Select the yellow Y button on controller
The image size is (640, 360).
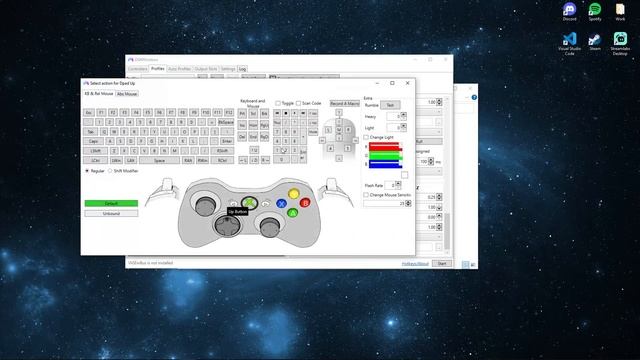[x=293, y=194]
